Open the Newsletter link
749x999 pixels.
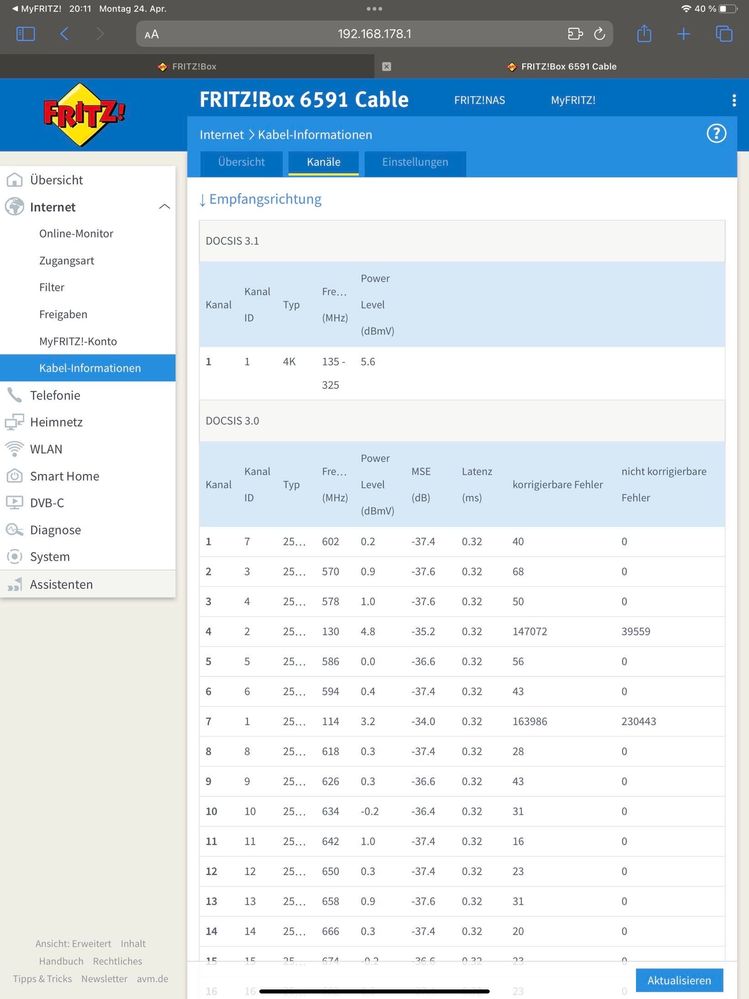pyautogui.click(x=104, y=979)
